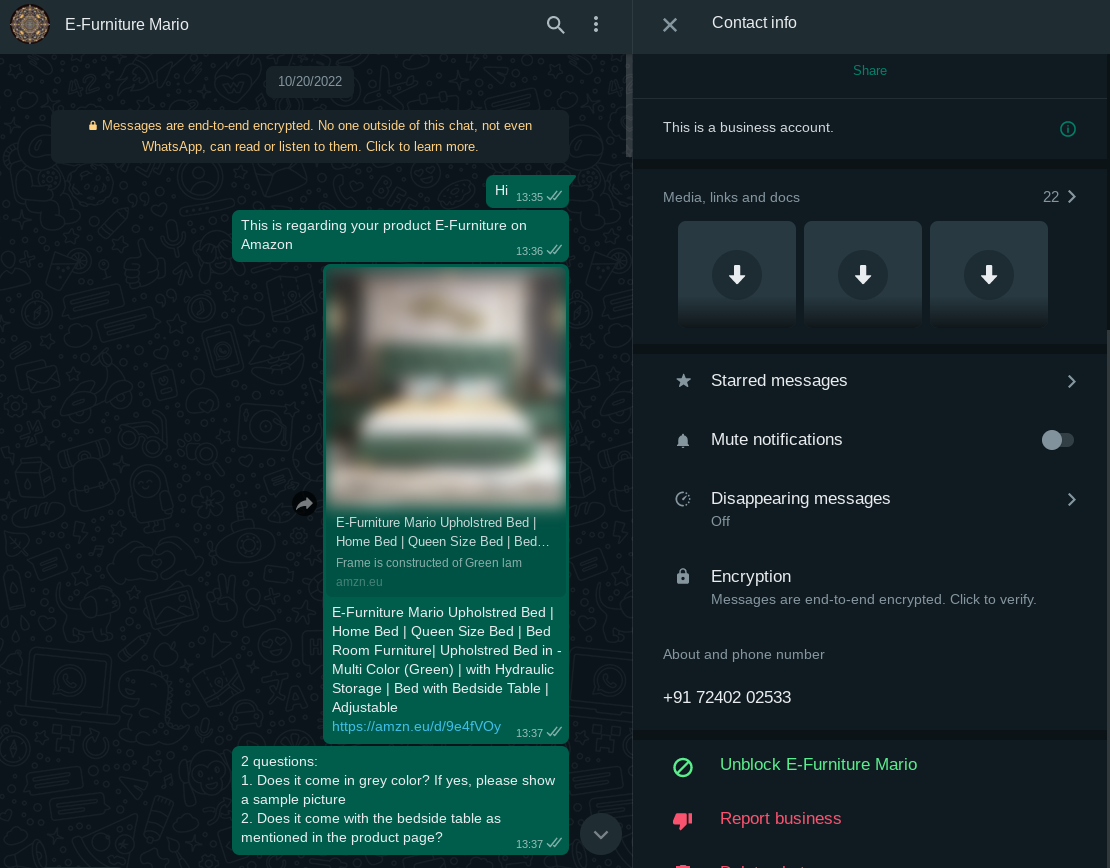This screenshot has height=868, width=1110.
Task: Click the 'Hi' message bubble
Action: (x=527, y=191)
